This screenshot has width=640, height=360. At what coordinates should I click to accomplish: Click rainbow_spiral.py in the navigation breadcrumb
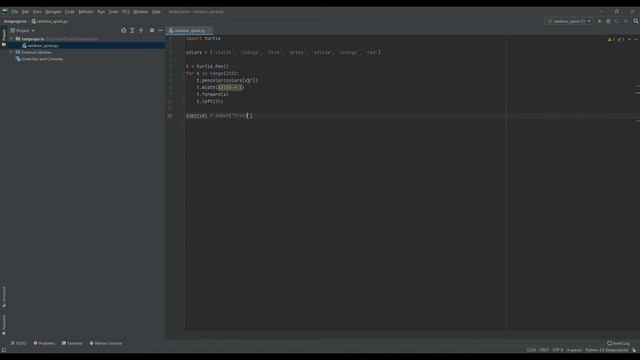pyautogui.click(x=50, y=21)
